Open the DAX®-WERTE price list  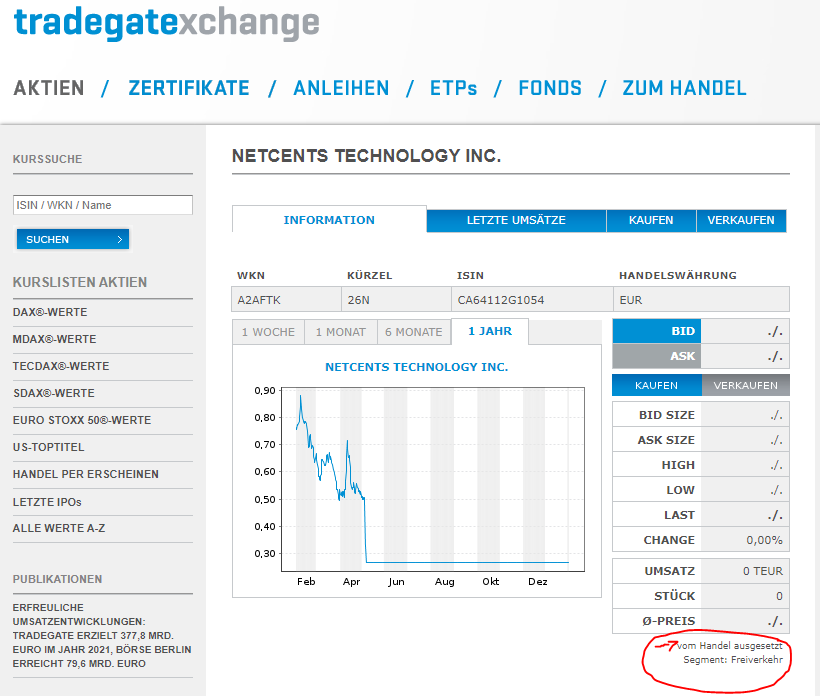[50, 312]
